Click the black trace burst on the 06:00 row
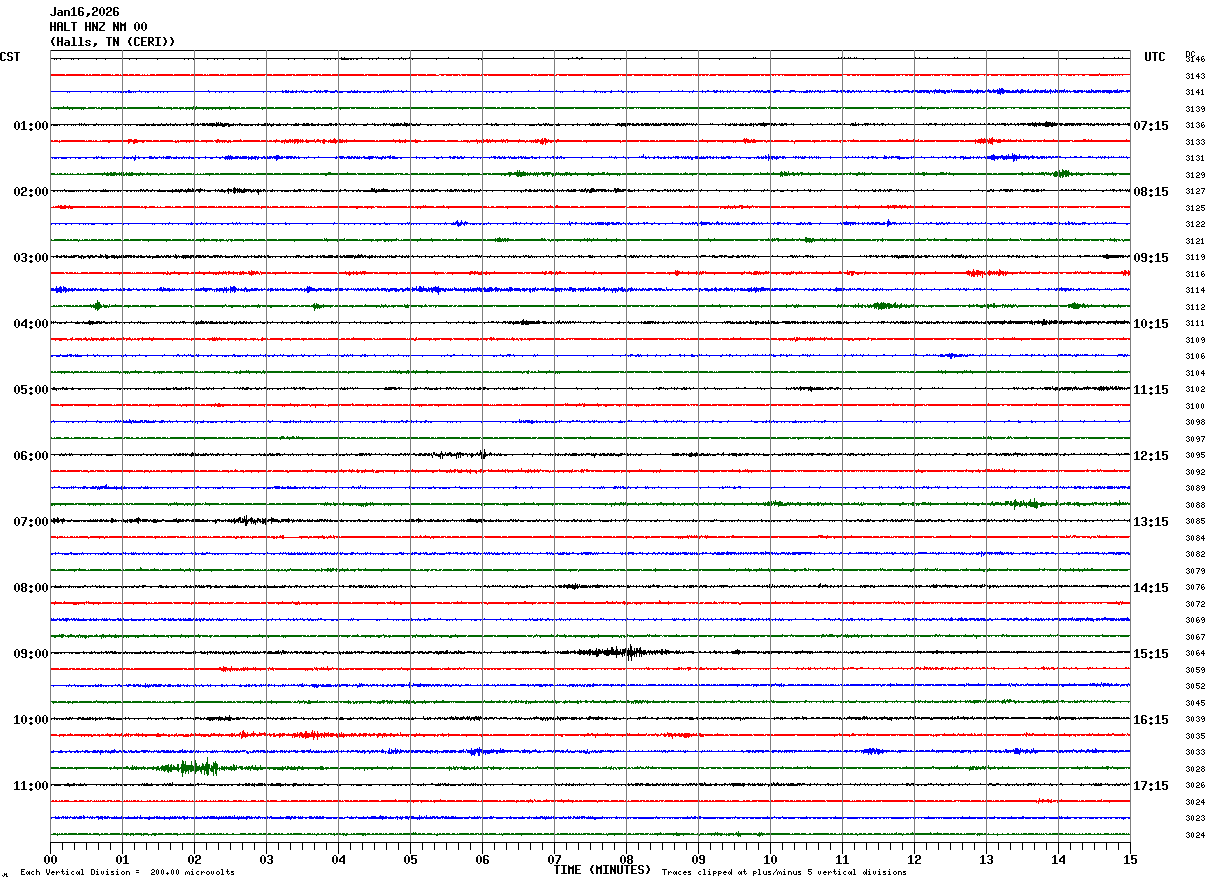This screenshot has height=886, width=1210. 460,455
